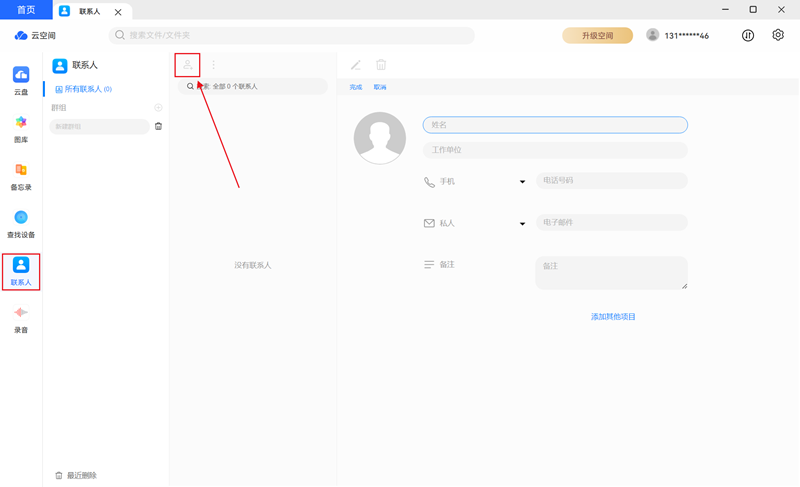Maximize the window

tap(753, 10)
